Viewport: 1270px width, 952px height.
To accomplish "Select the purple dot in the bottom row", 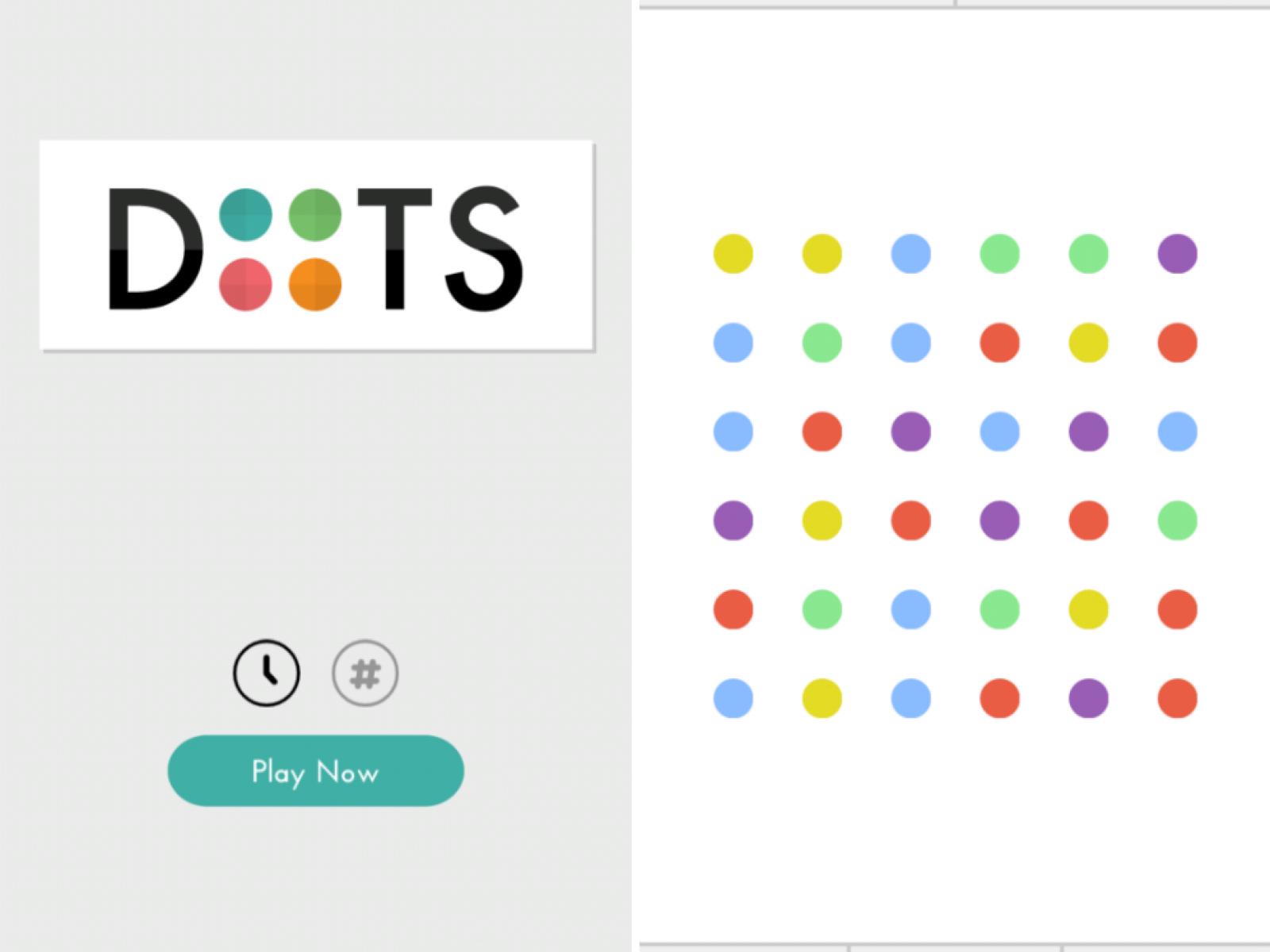I will tap(1088, 698).
